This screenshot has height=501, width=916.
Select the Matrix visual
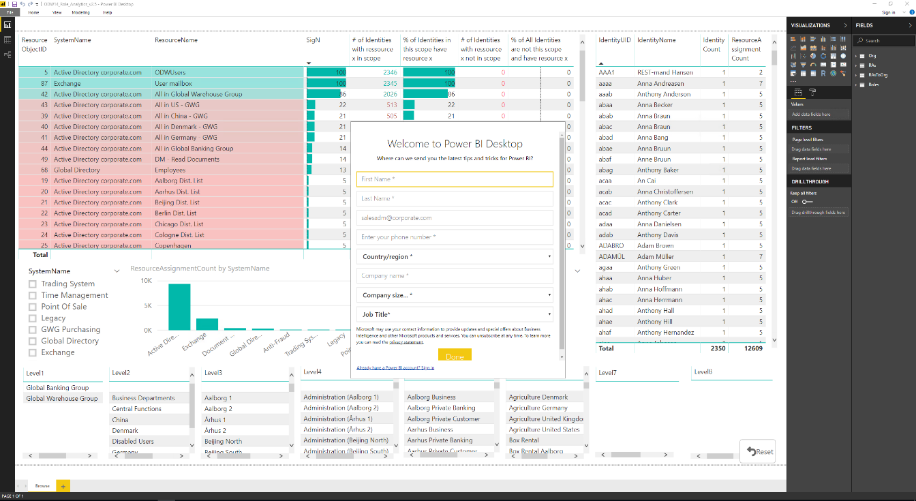click(x=813, y=73)
